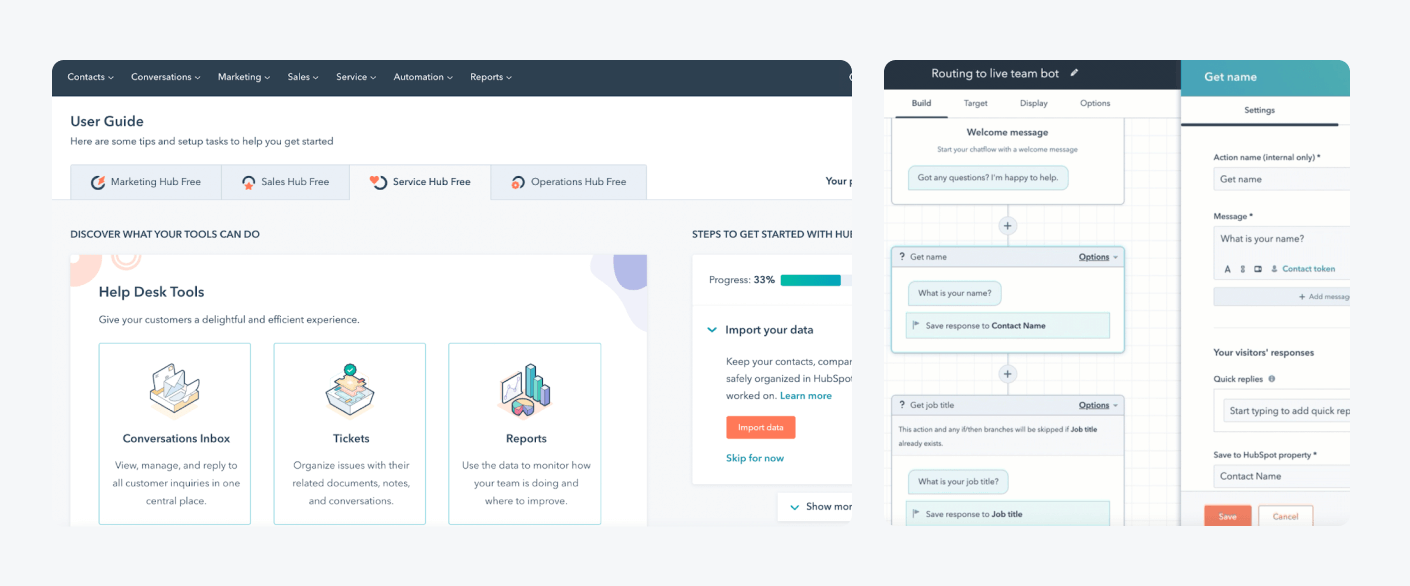Image resolution: width=1410 pixels, height=586 pixels.
Task: Open the Options dropdown on Get name action
Action: coord(1095,256)
